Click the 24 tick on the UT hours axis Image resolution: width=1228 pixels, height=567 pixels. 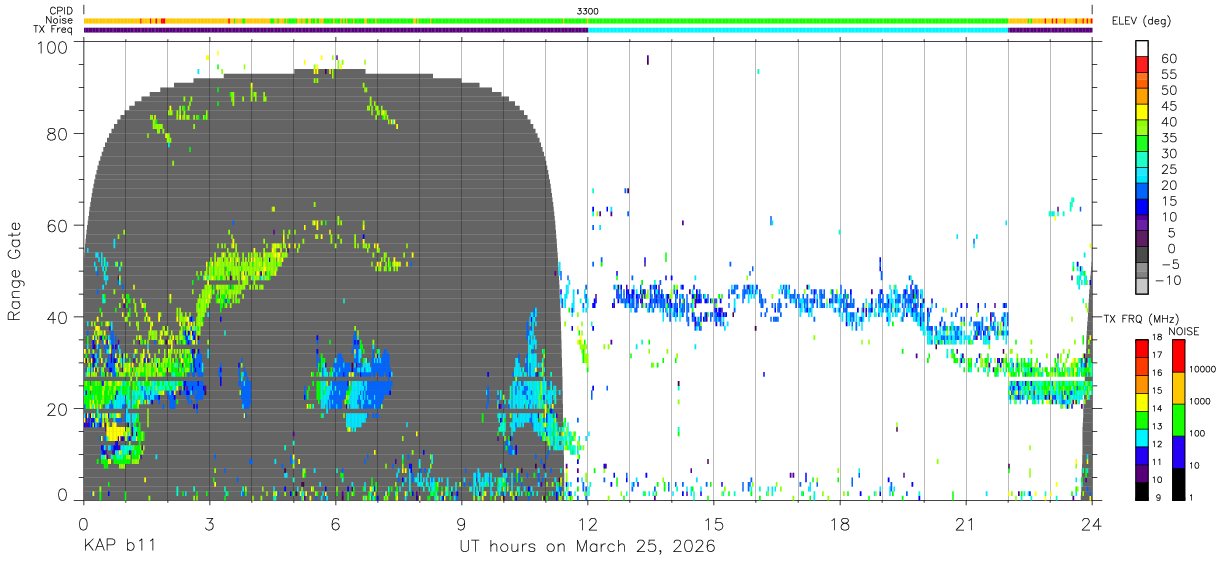[1091, 523]
